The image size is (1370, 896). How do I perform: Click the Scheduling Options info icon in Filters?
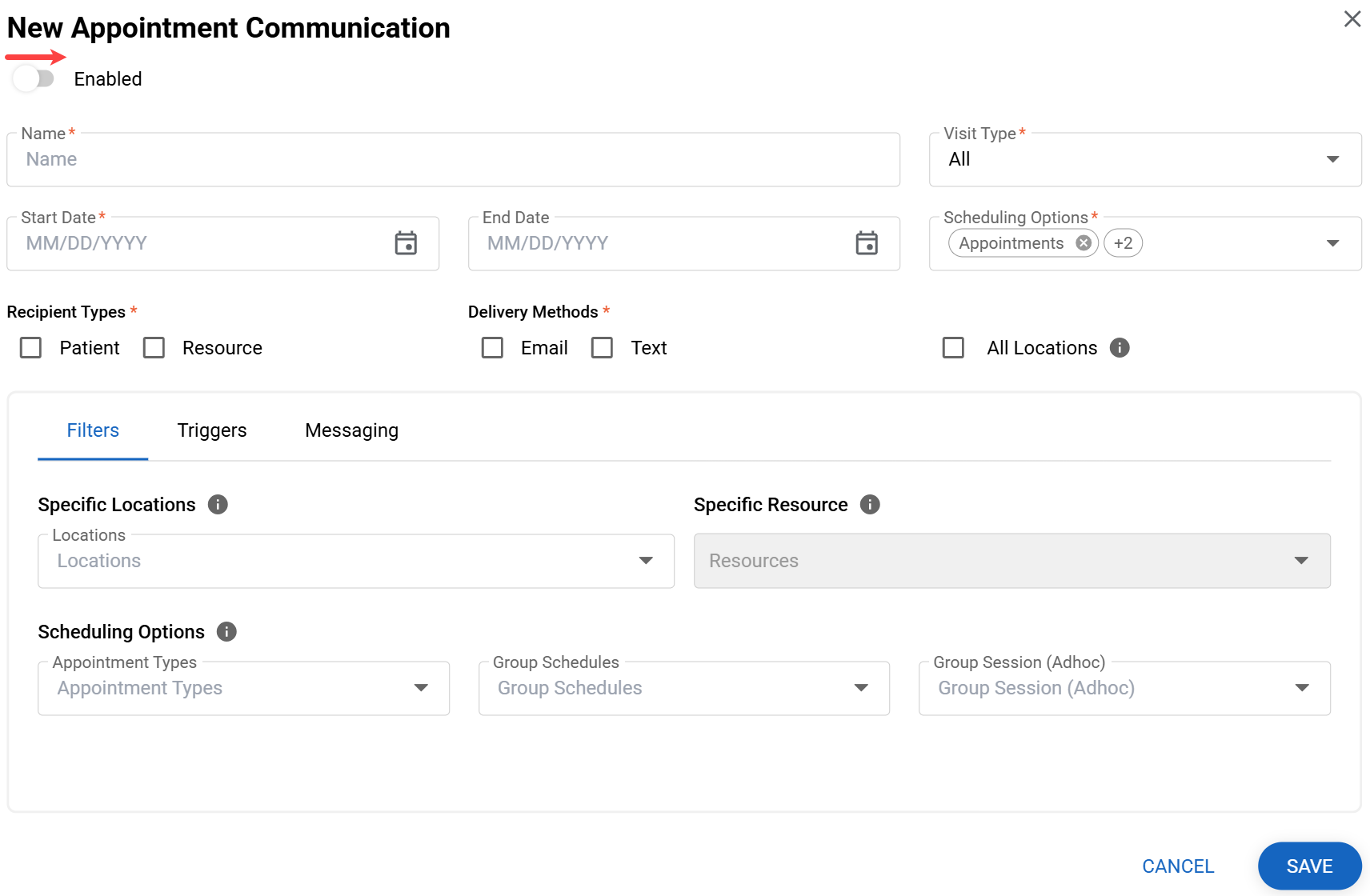coord(227,632)
